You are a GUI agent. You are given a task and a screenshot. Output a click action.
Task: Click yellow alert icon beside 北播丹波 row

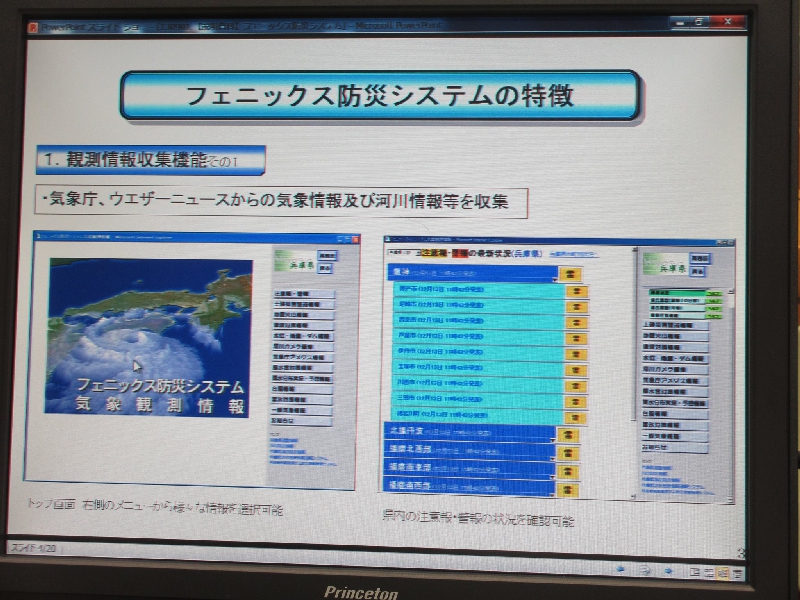pyautogui.click(x=567, y=435)
